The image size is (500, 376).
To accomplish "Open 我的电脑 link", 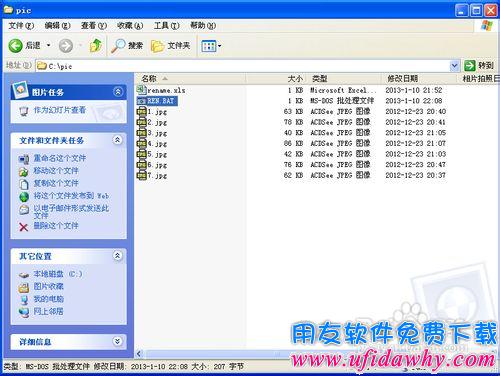I will (x=49, y=299).
